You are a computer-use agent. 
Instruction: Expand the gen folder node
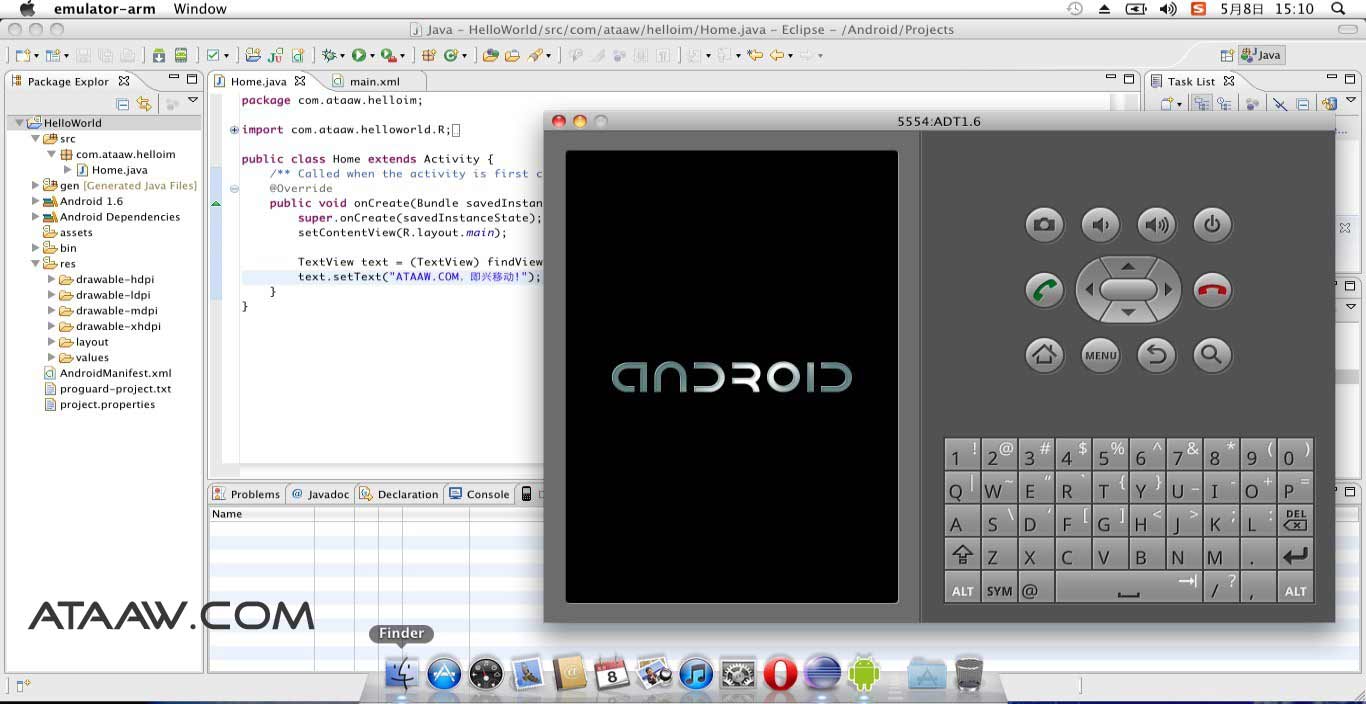click(x=36, y=185)
